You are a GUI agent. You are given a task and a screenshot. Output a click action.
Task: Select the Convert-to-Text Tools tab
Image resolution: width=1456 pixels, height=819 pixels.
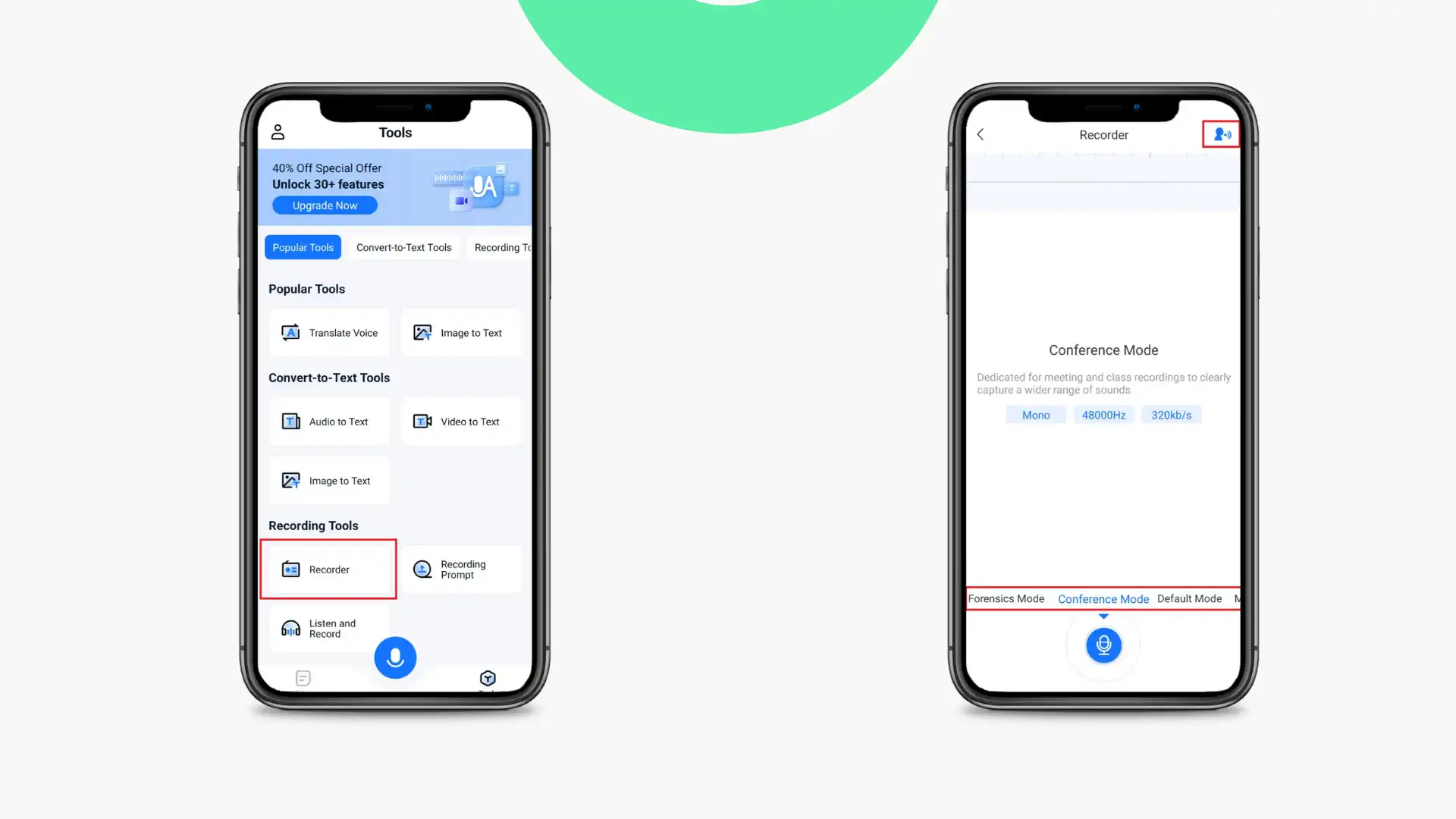coord(404,247)
